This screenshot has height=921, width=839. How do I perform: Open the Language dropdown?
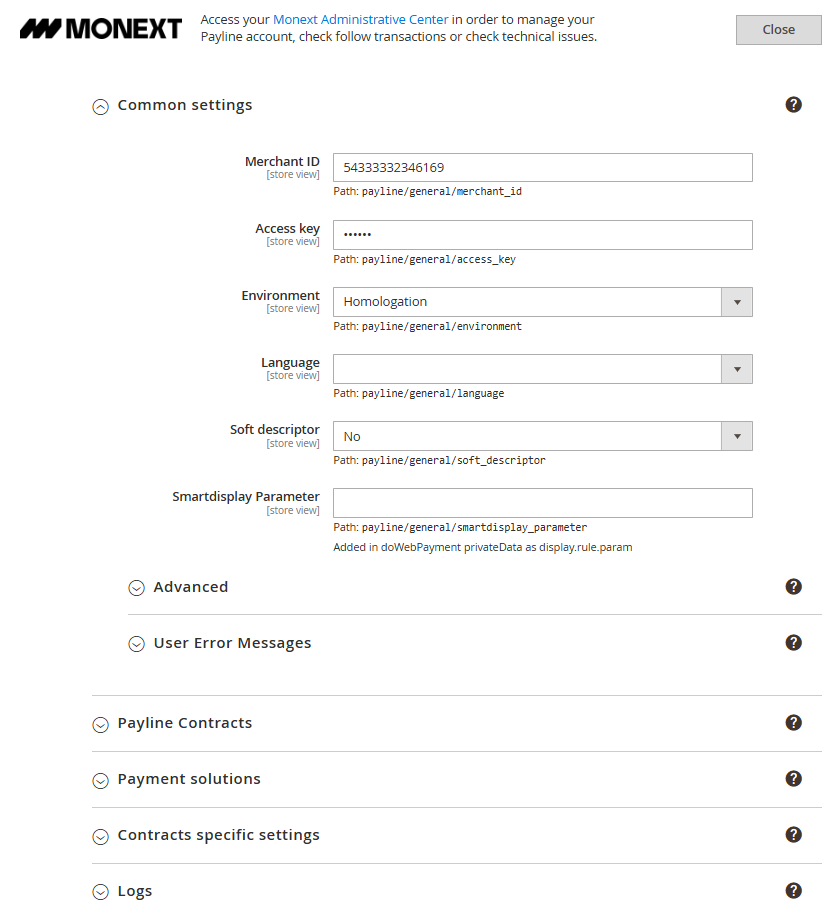[x=542, y=369]
